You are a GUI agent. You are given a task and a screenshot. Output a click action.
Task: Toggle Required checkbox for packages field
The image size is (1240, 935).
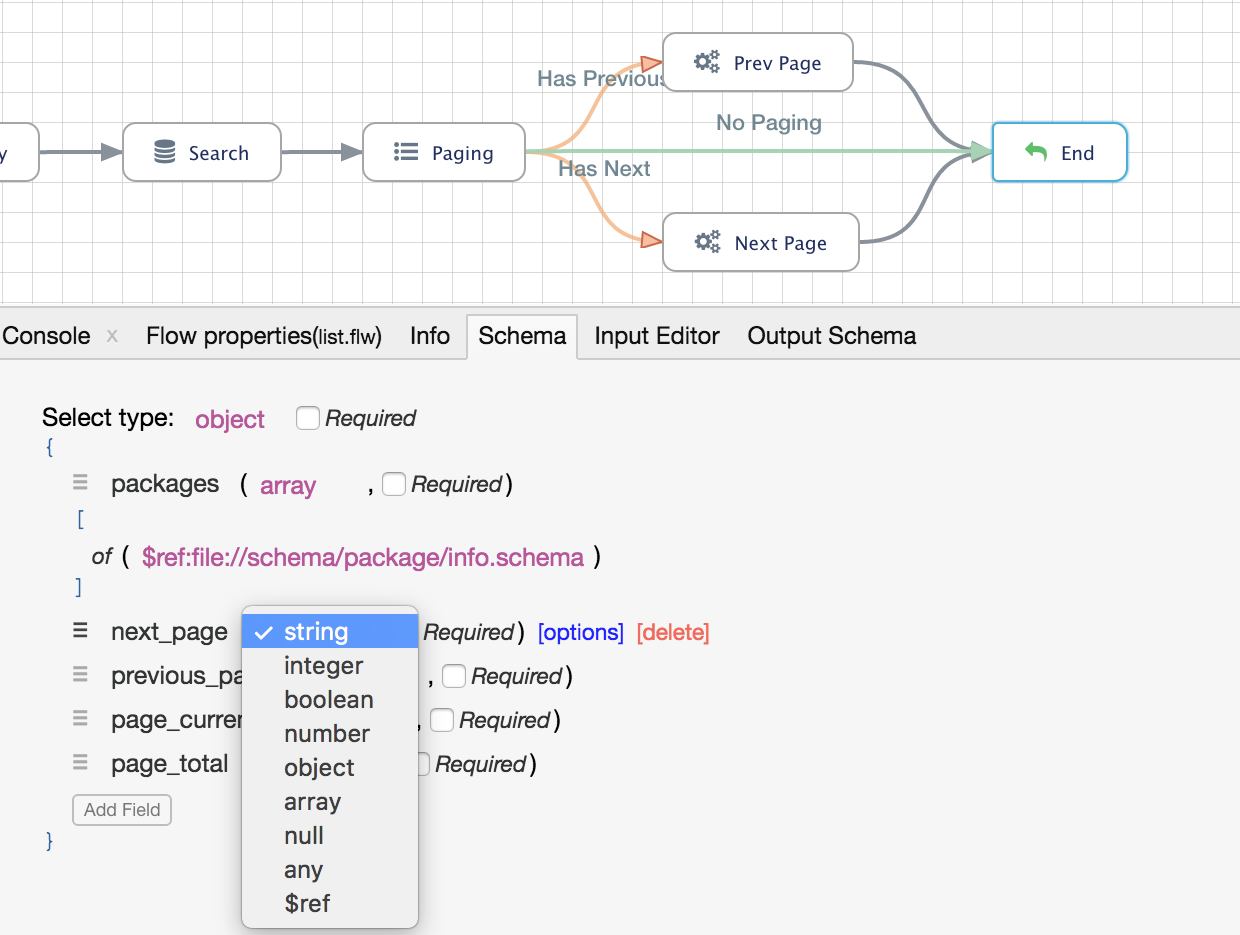(393, 484)
